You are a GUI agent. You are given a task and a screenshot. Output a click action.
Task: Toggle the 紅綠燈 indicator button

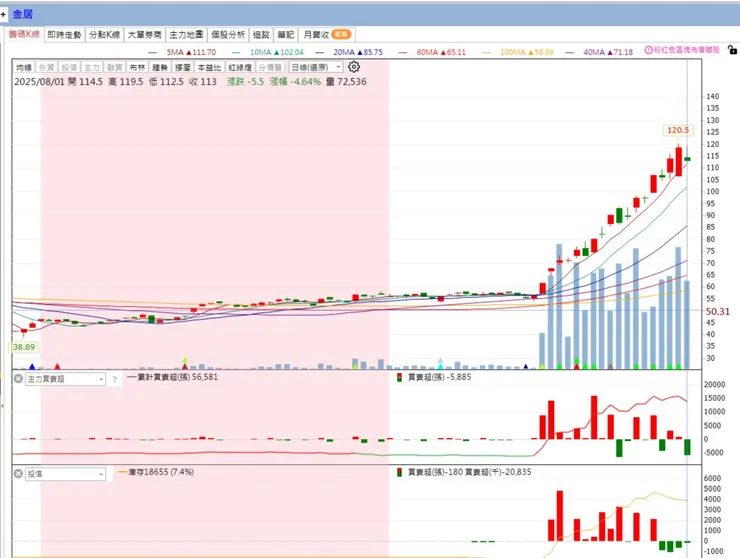(x=240, y=68)
